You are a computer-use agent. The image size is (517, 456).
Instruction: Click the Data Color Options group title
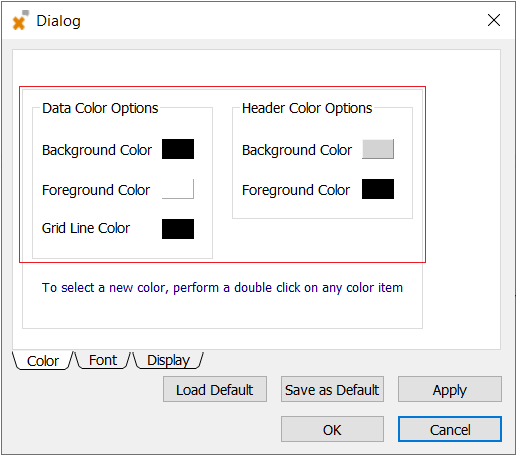(x=100, y=108)
